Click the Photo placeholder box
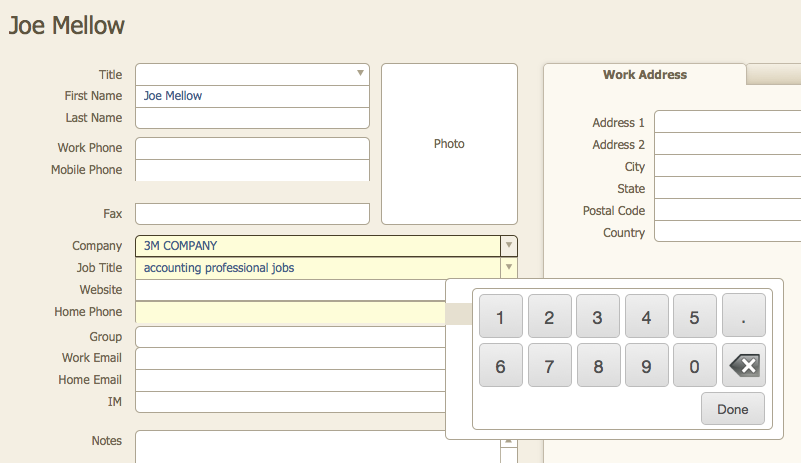The image size is (801, 463). coord(449,144)
